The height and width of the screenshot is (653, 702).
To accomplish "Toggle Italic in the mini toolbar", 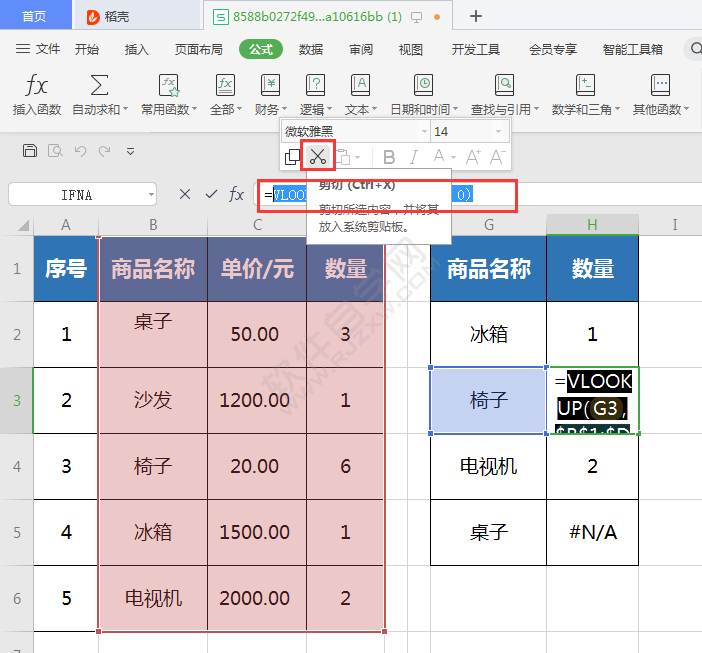I will 414,157.
